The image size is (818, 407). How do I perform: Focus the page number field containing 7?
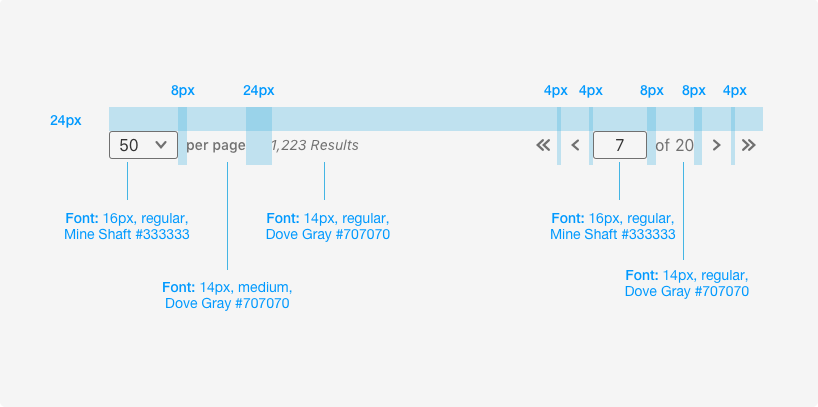pyautogui.click(x=619, y=145)
